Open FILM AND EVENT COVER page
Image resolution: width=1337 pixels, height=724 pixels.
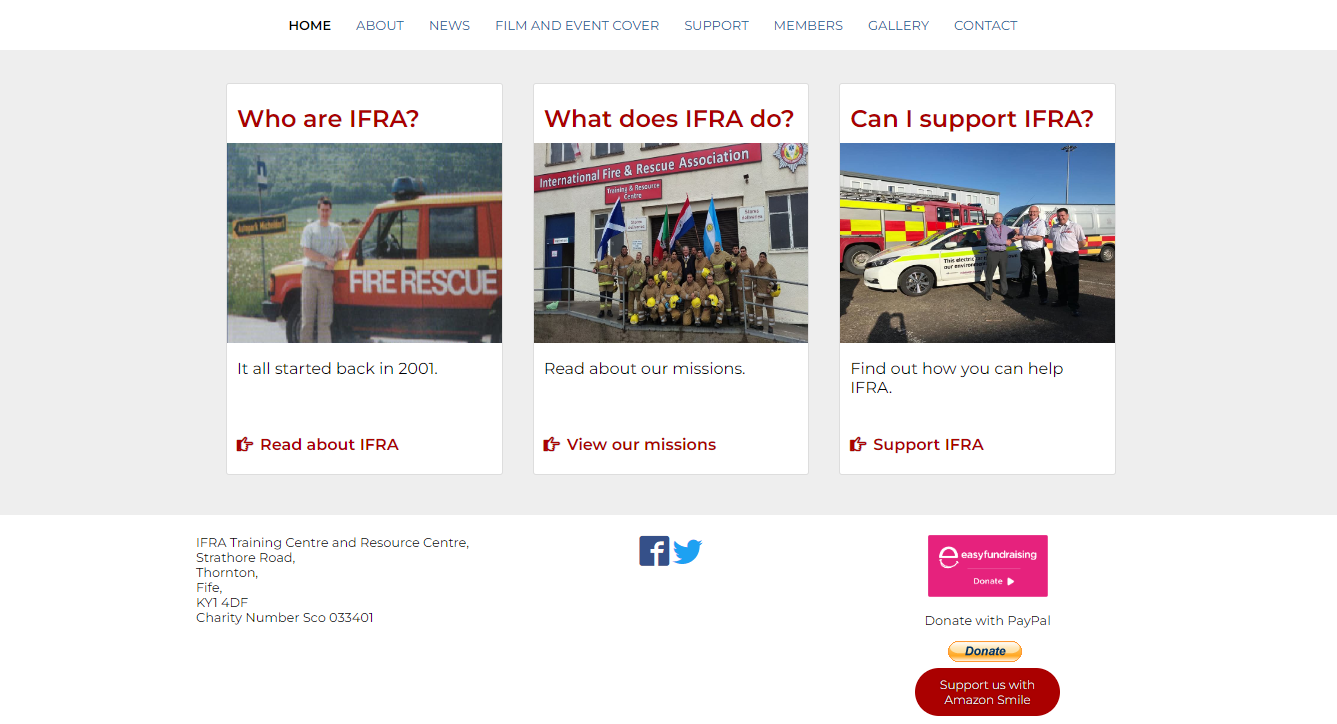tap(577, 25)
